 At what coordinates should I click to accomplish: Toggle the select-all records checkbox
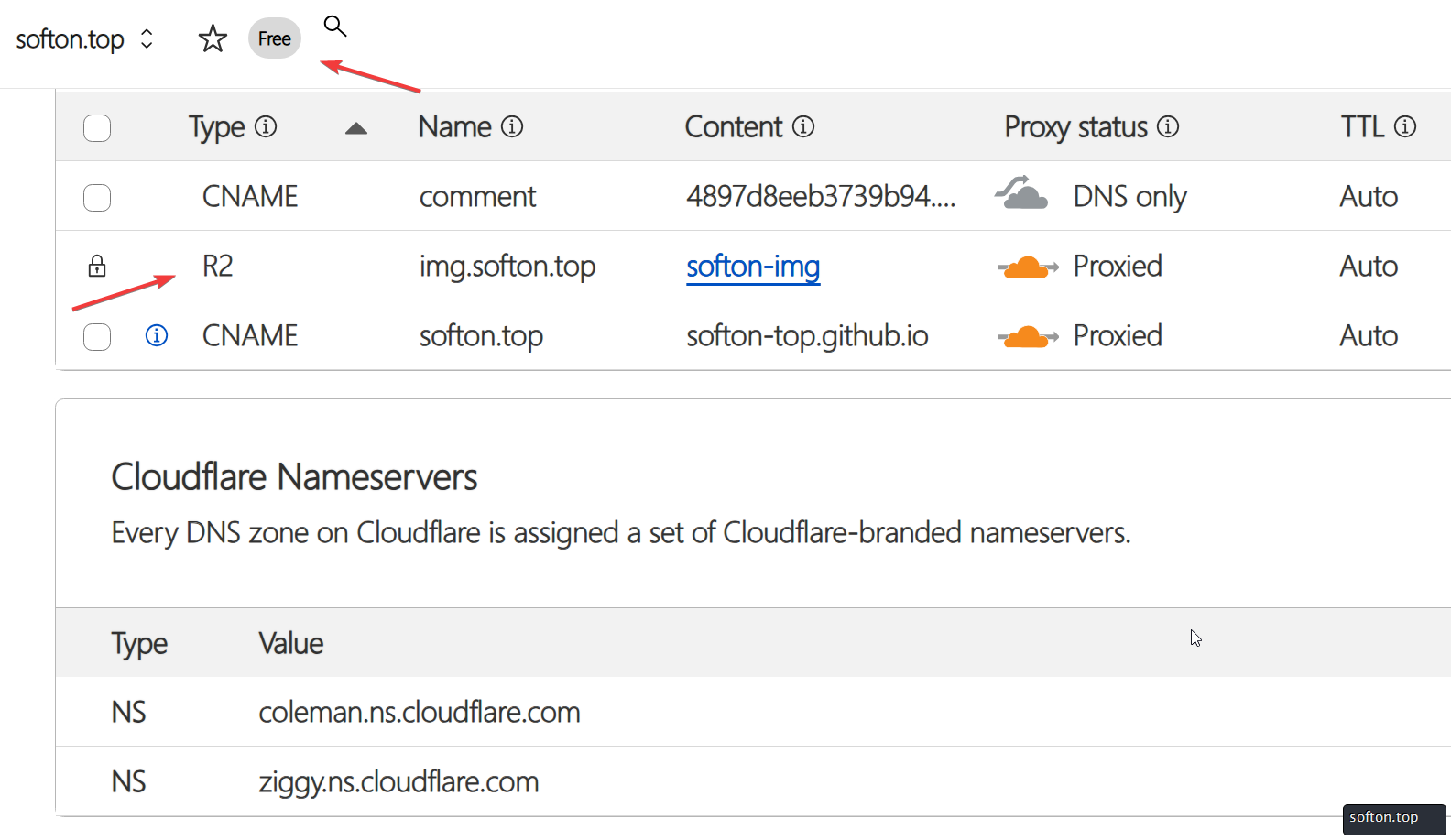[97, 127]
